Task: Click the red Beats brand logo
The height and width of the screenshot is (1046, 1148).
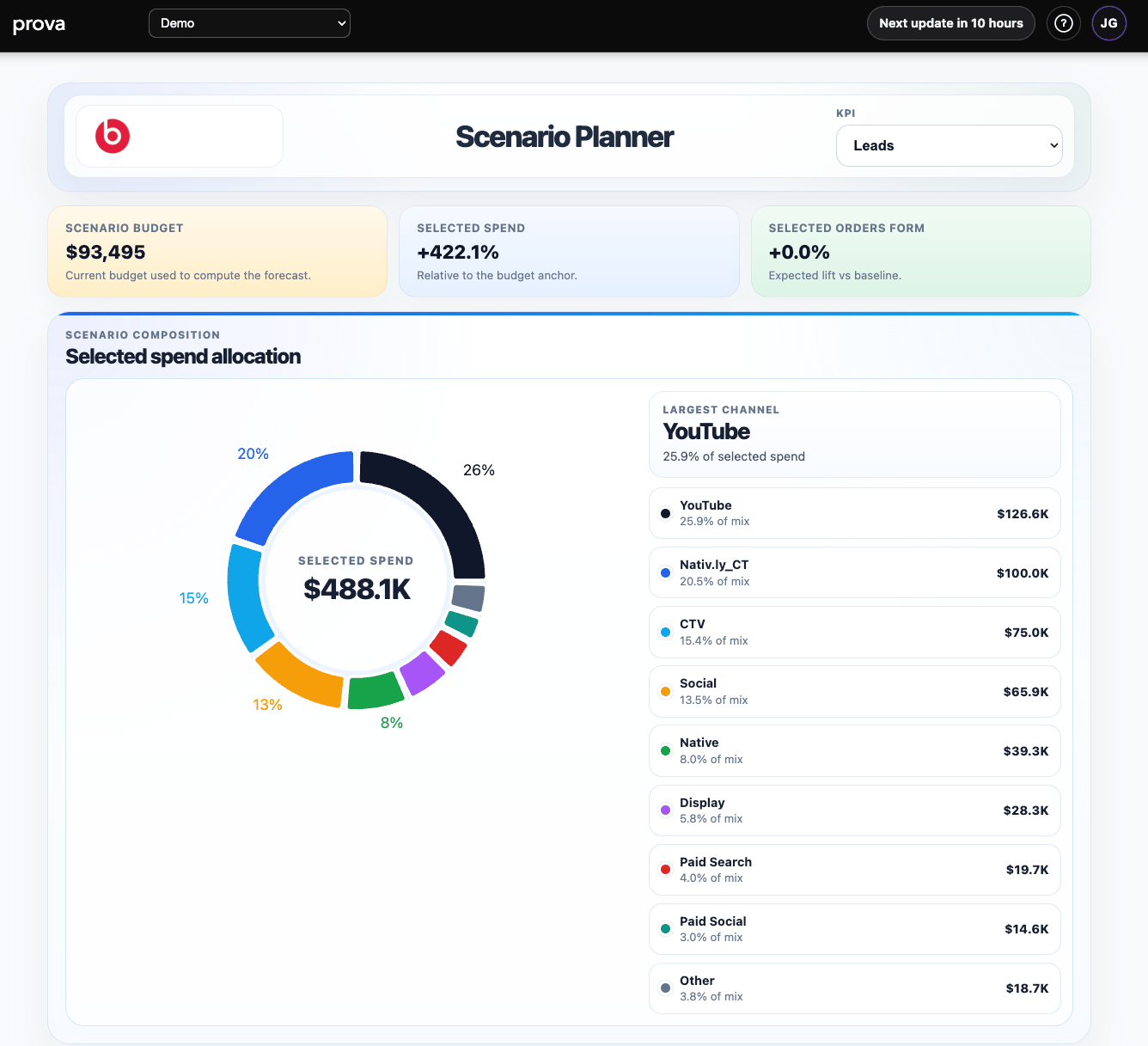Action: [x=113, y=136]
